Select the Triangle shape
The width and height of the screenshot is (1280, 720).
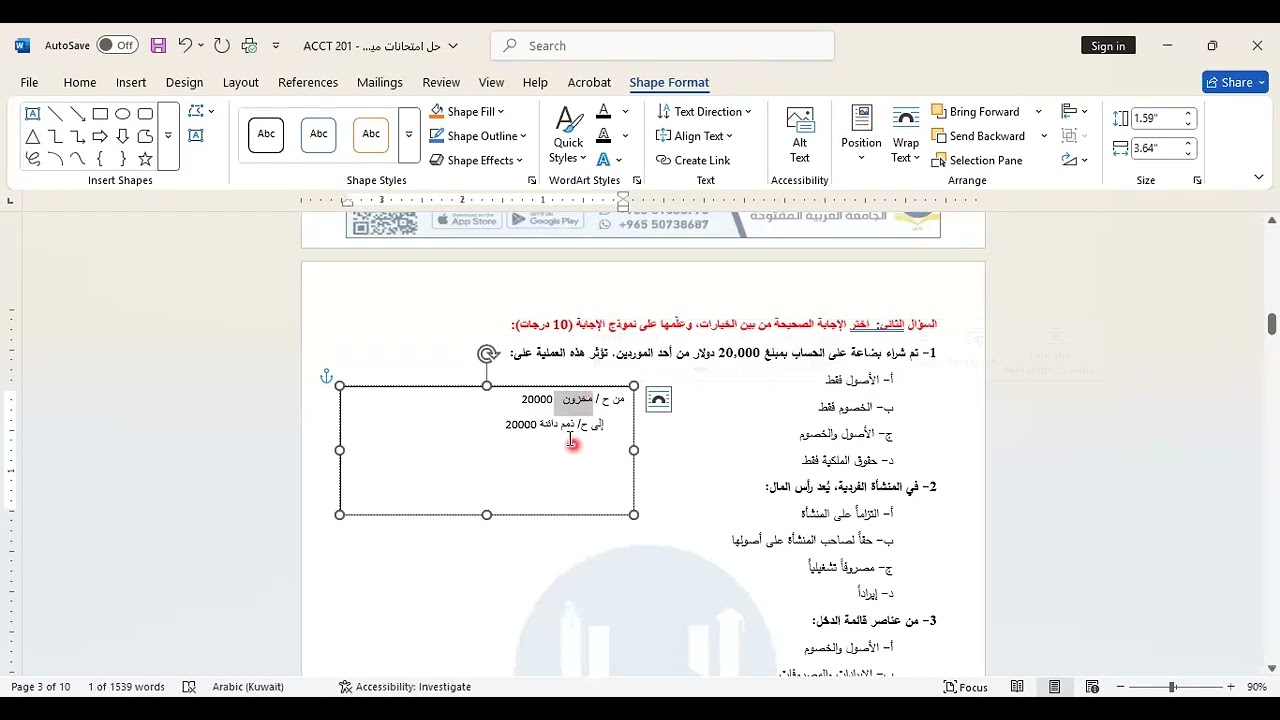coord(33,137)
